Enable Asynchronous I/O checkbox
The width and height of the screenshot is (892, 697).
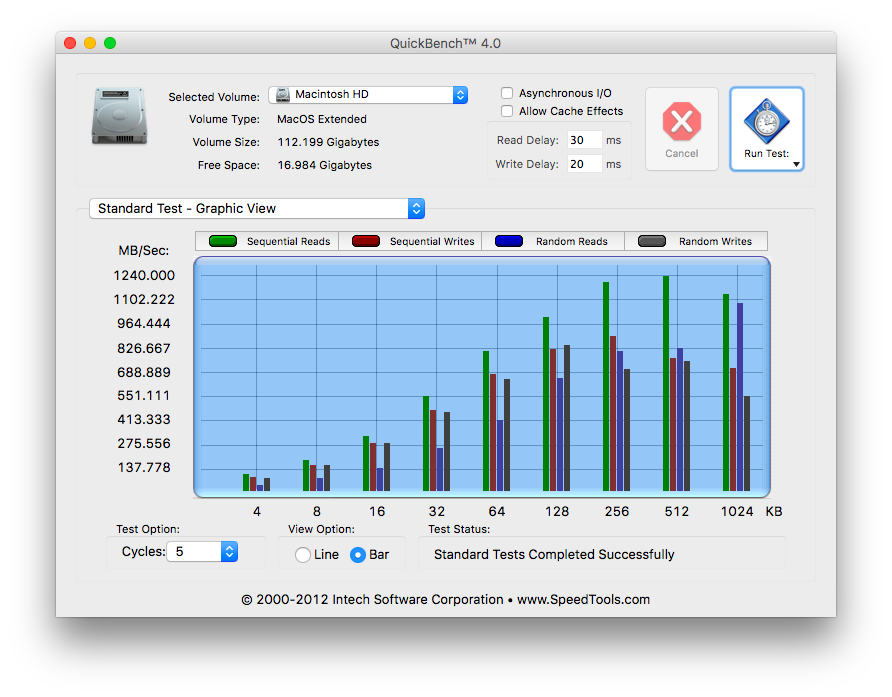tap(507, 93)
